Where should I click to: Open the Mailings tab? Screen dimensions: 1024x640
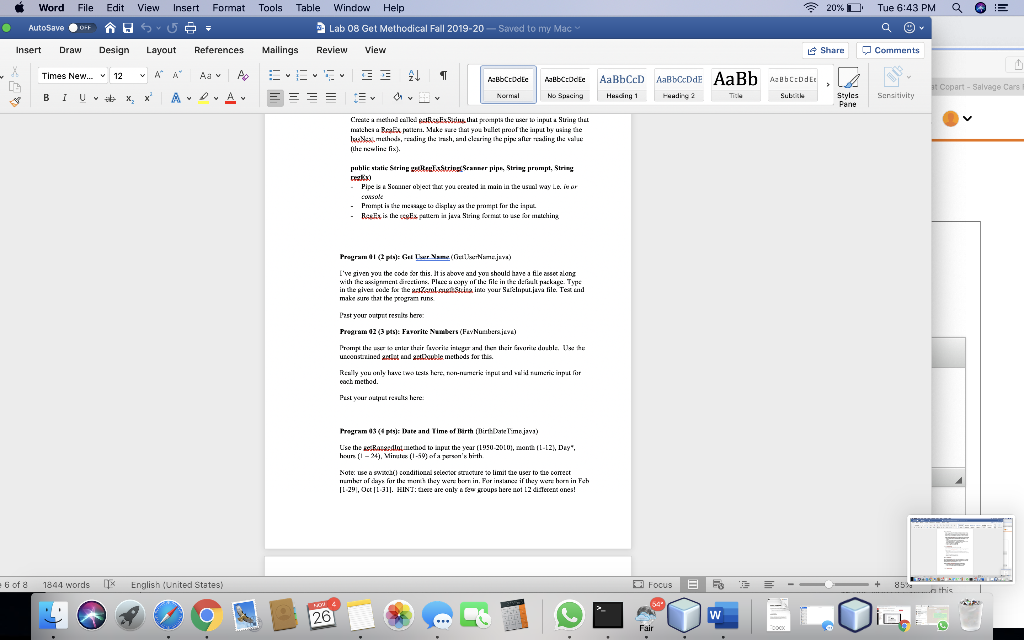[280, 50]
